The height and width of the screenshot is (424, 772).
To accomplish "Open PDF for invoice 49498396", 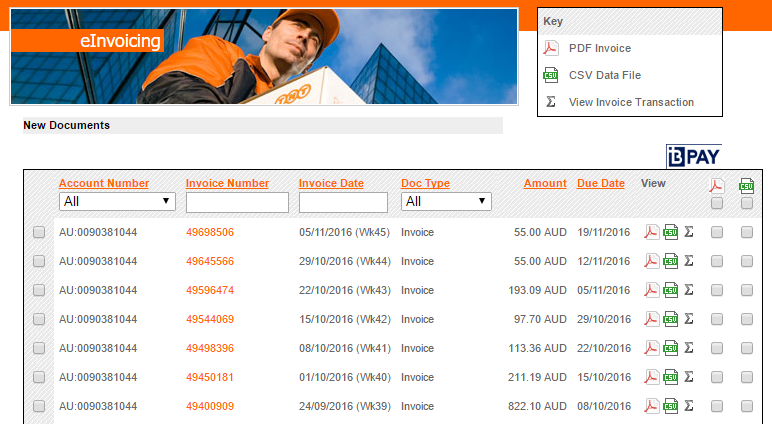I will 651,348.
